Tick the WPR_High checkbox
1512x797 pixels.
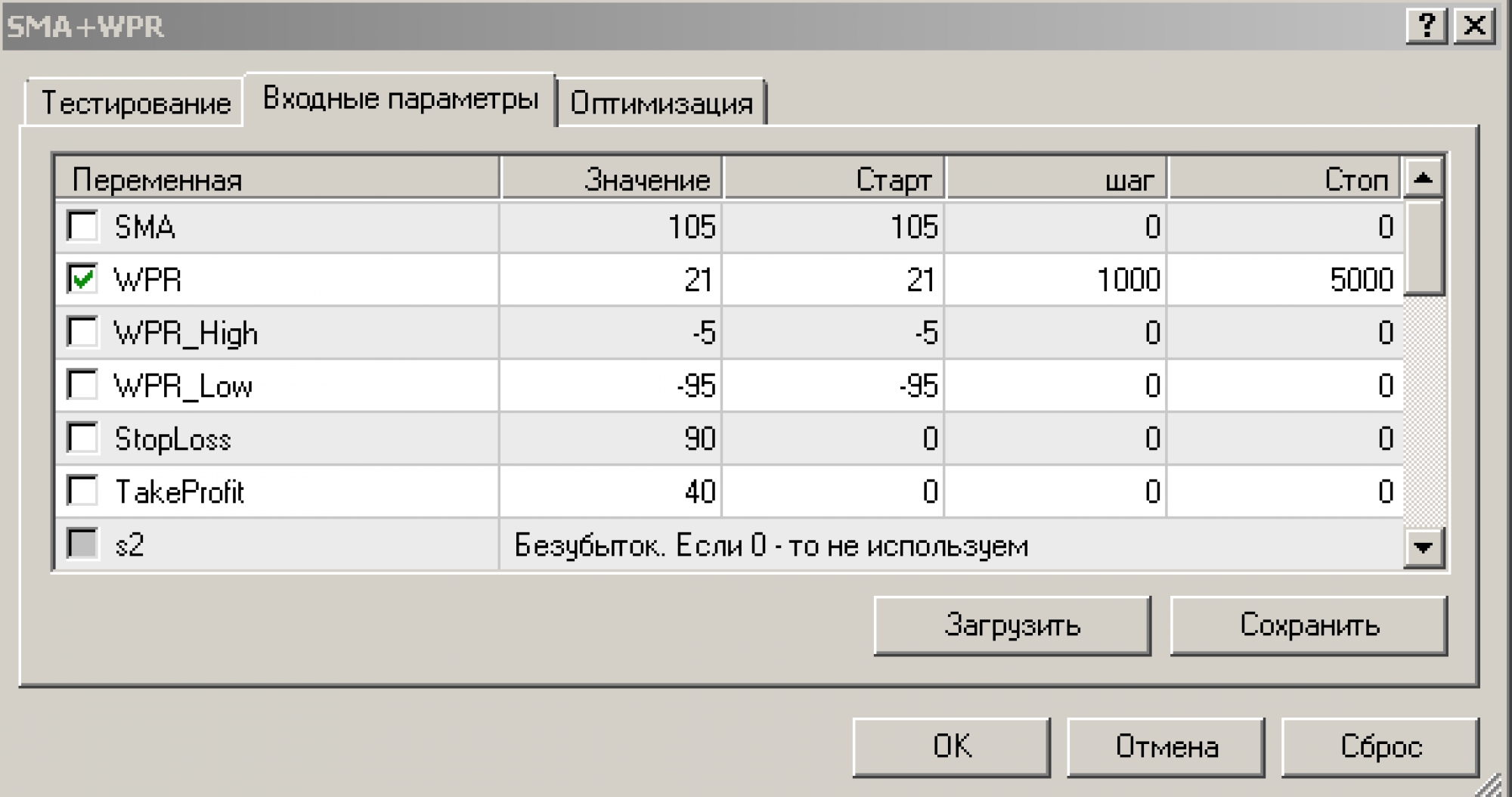82,332
